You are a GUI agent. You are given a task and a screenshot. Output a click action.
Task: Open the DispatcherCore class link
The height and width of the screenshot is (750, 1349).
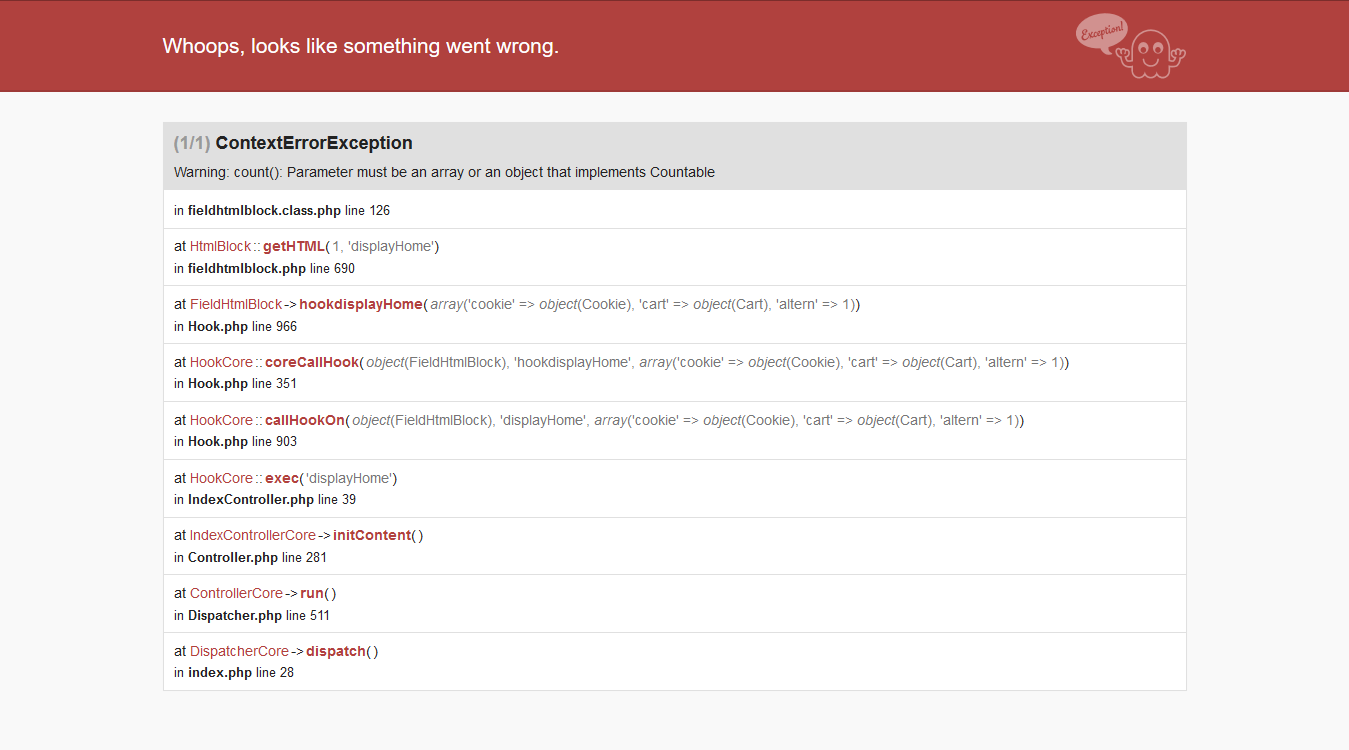[x=239, y=652]
